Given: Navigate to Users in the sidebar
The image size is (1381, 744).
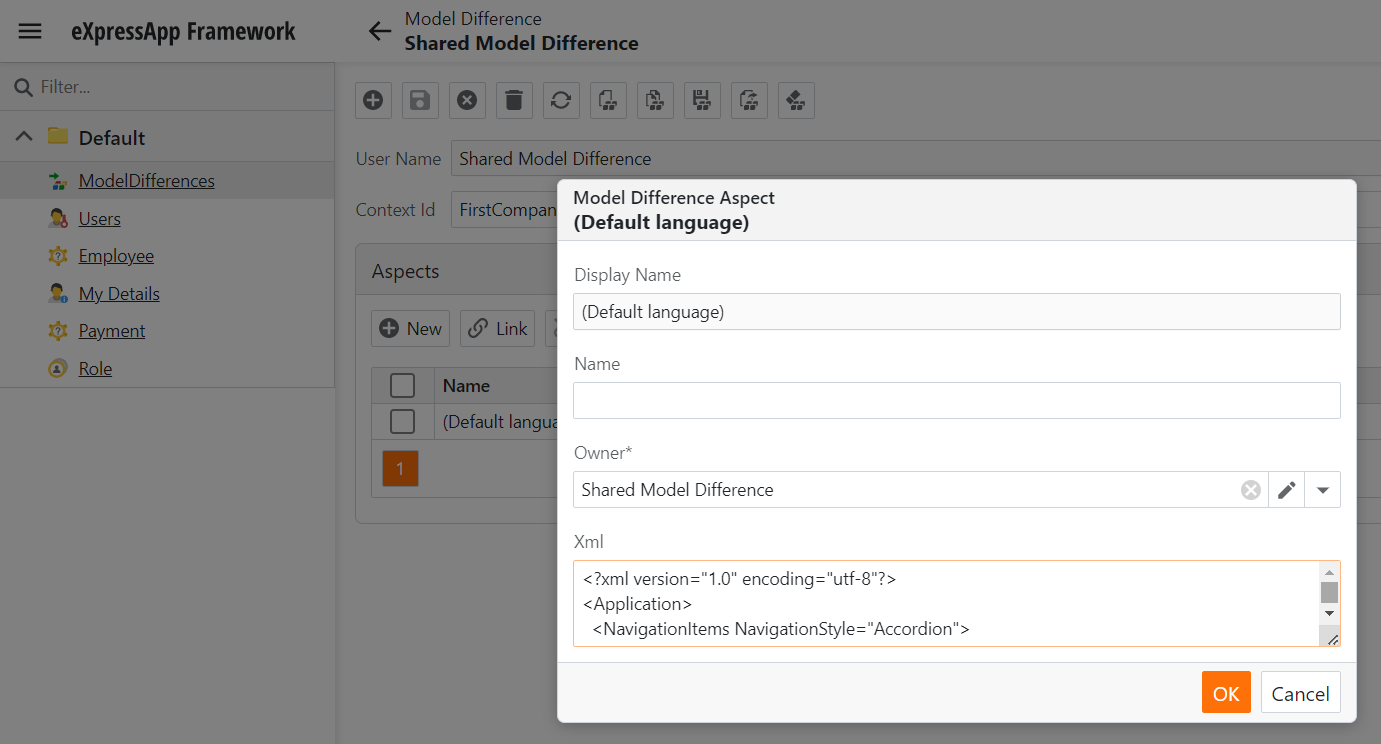Looking at the screenshot, I should (99, 218).
